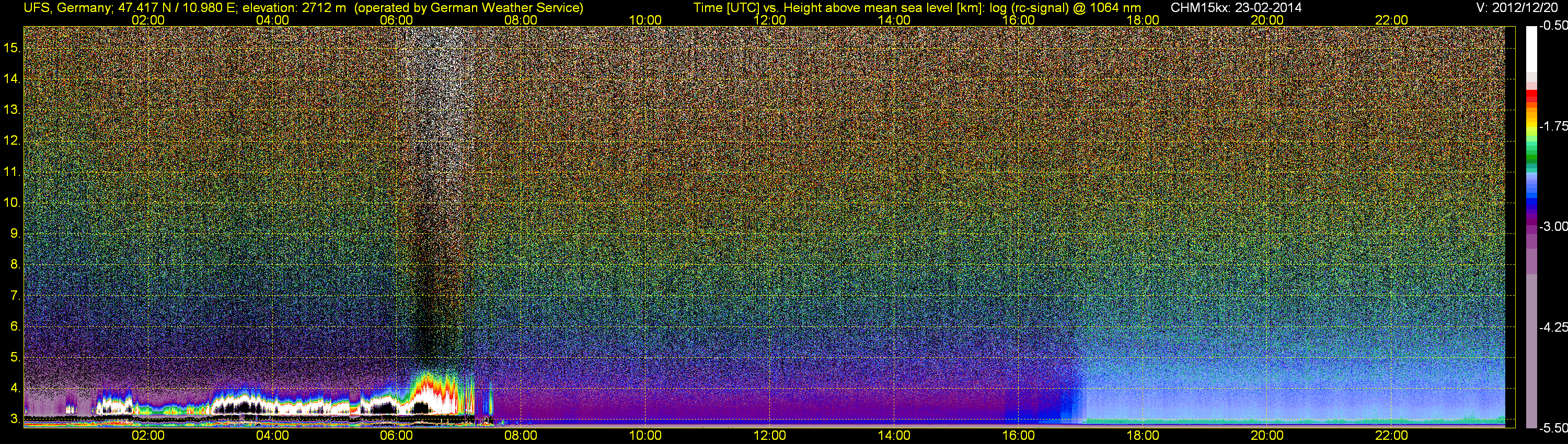This screenshot has width=1568, height=444.
Task: Click the '12.' height axis label
Action: coord(12,141)
